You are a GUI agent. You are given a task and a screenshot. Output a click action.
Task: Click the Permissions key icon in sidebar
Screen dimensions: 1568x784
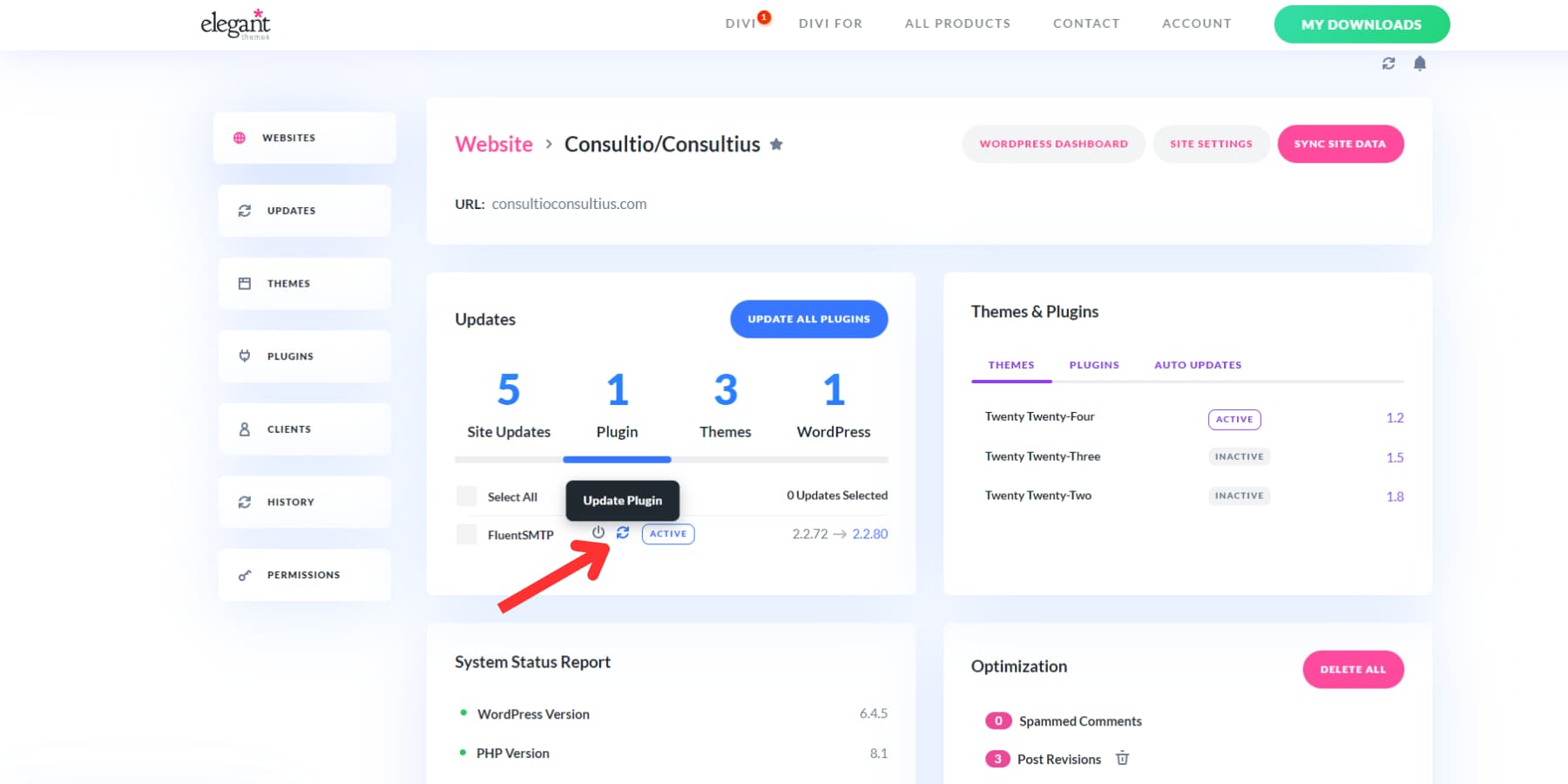(x=243, y=575)
